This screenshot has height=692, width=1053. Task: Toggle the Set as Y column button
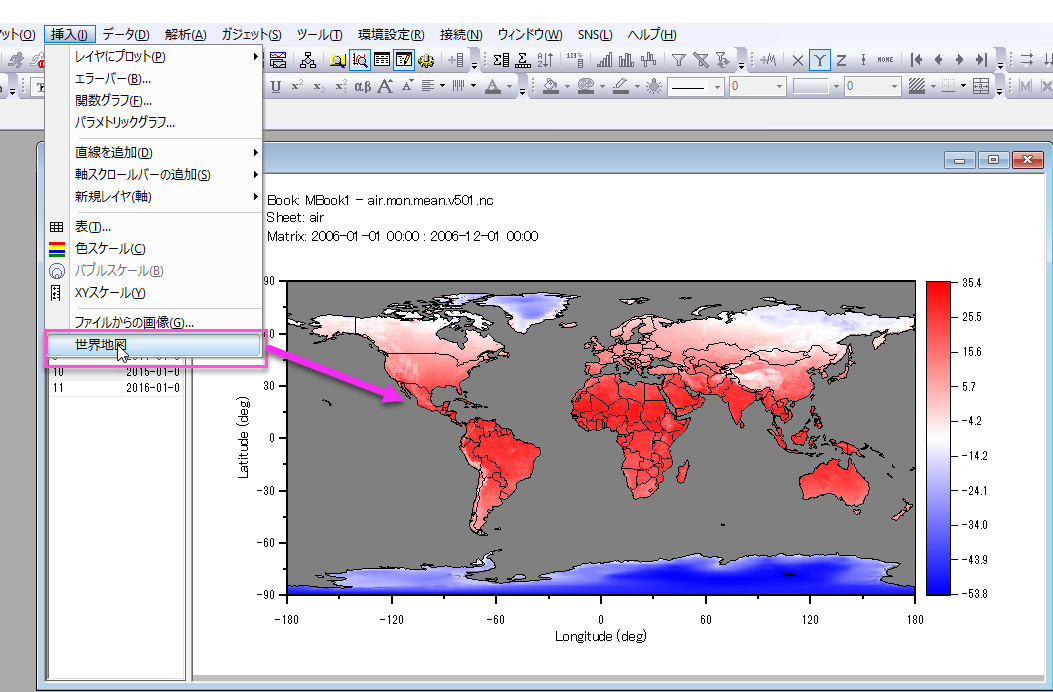coord(819,60)
